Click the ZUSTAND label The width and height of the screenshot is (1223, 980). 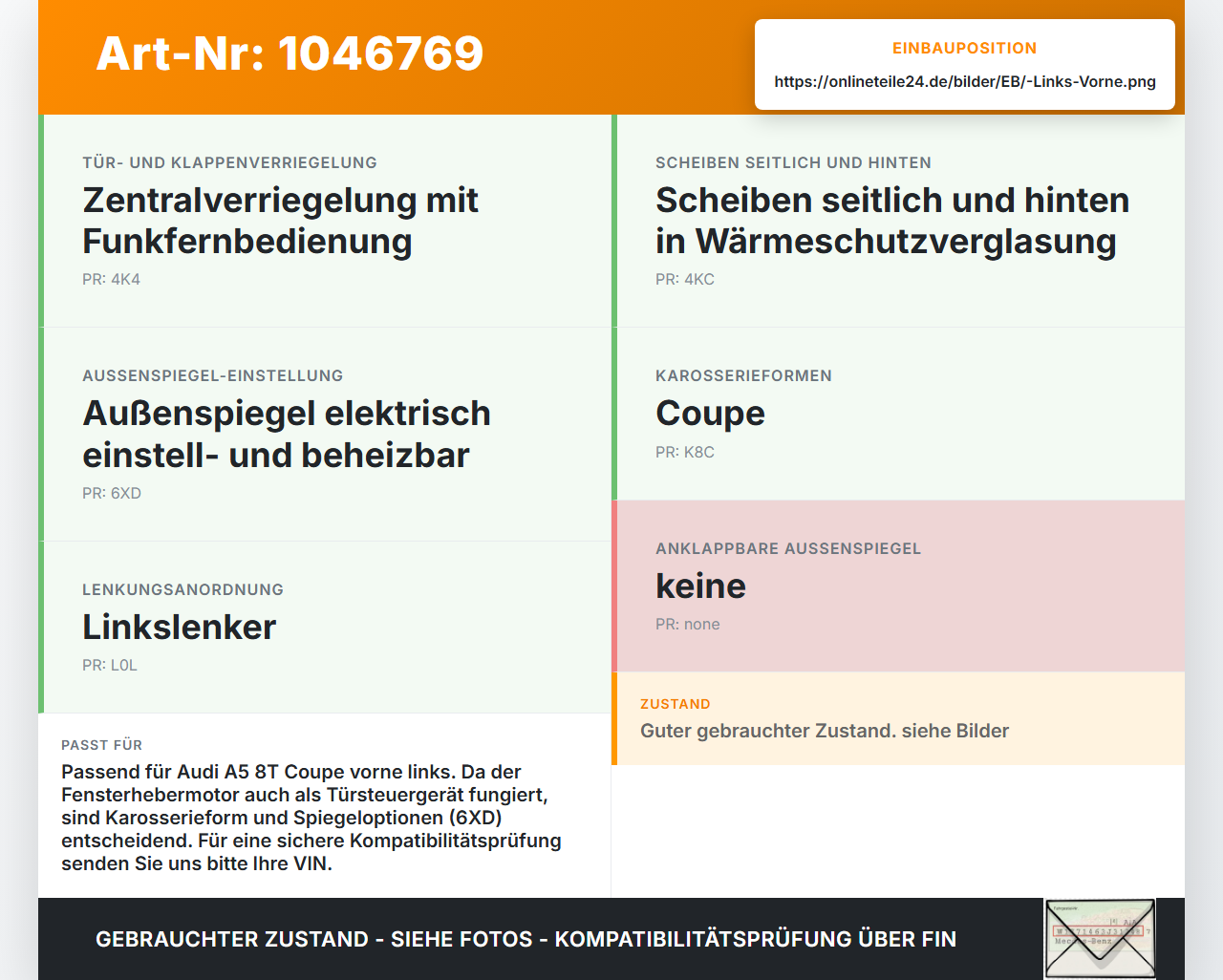coord(676,704)
